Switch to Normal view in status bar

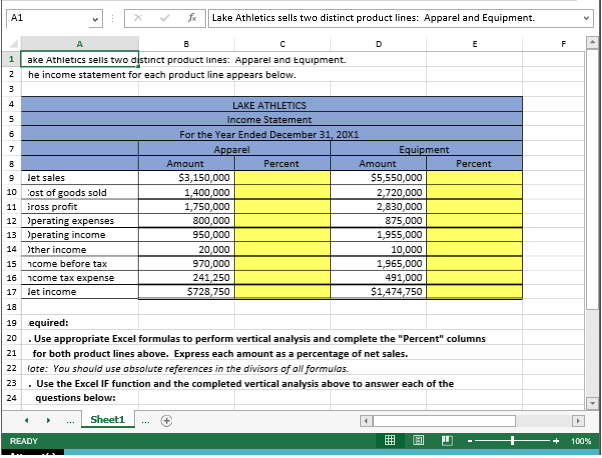point(387,441)
